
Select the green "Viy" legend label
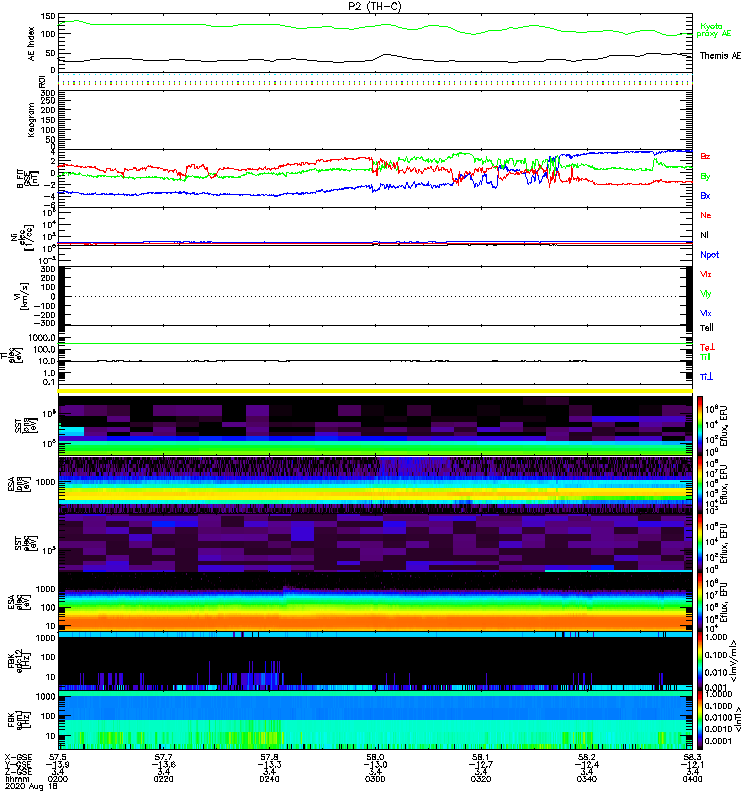tap(705, 294)
